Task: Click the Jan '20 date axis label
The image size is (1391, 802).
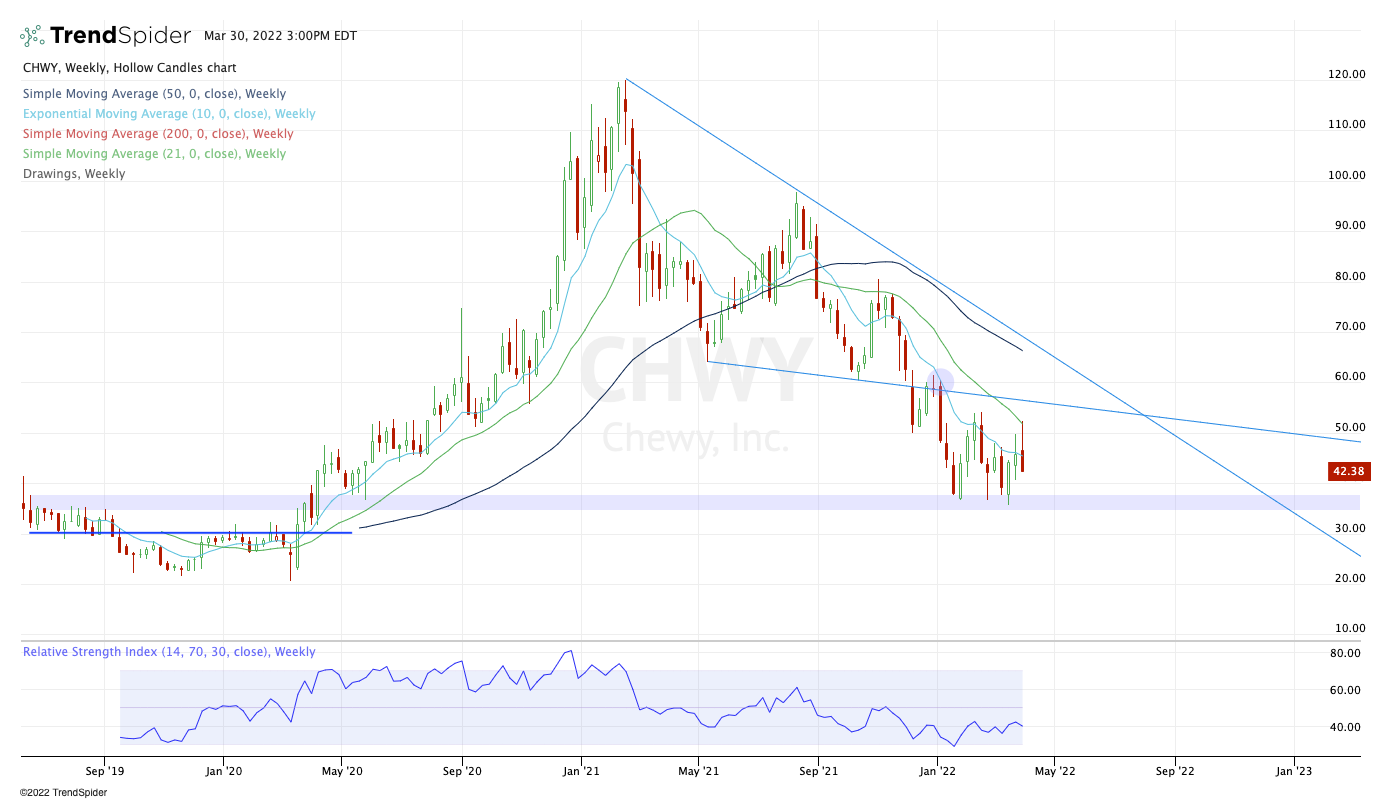Action: coord(223,772)
